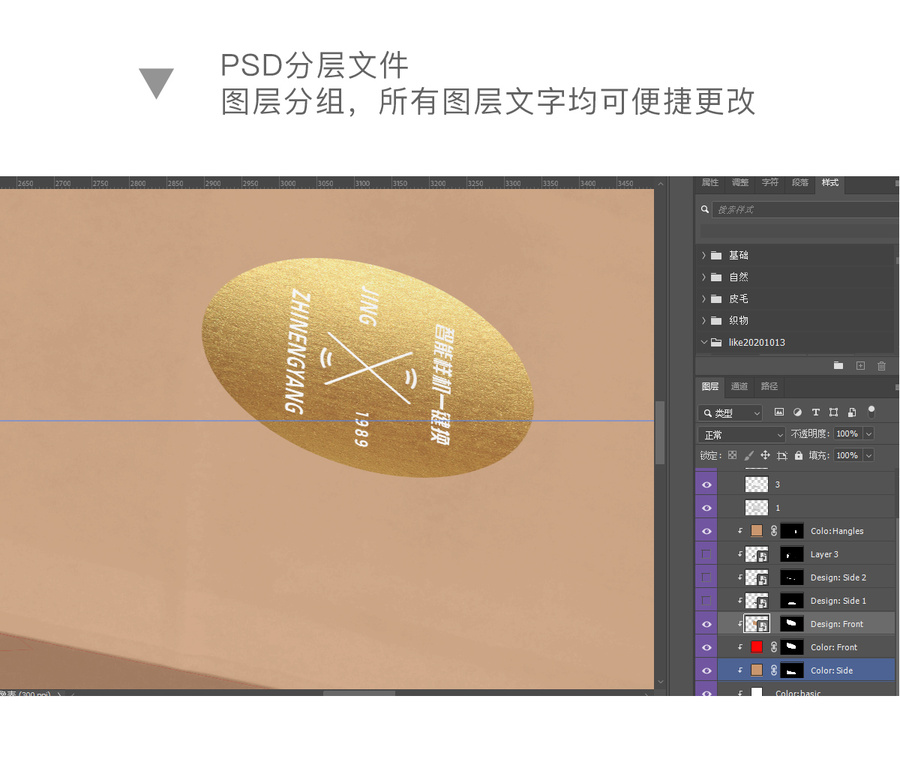Image resolution: width=900 pixels, height=771 pixels.
Task: Select the 图层 tab
Action: coord(710,386)
